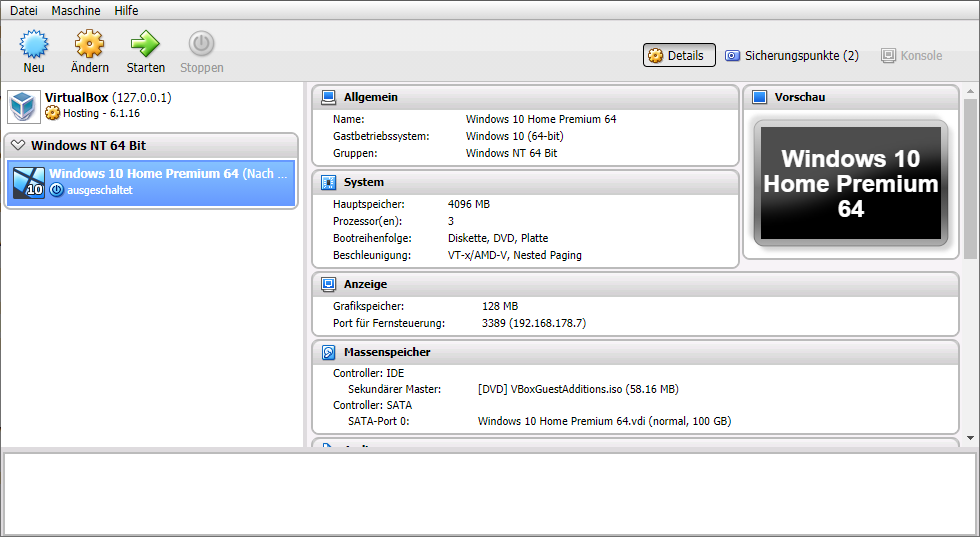Toggle the Details view button
This screenshot has width=980, height=537.
[679, 56]
